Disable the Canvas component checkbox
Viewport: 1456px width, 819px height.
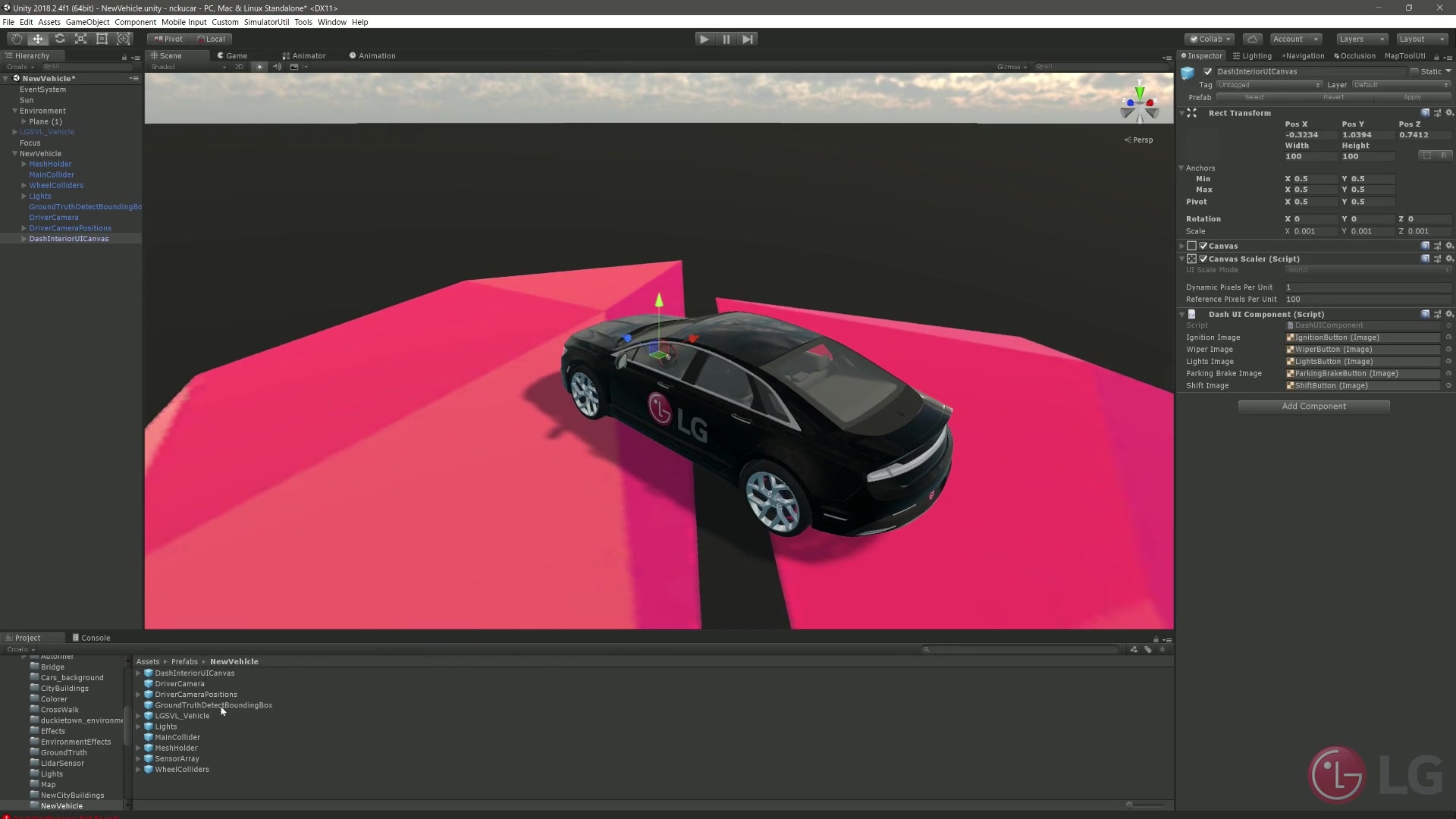pos(1203,246)
